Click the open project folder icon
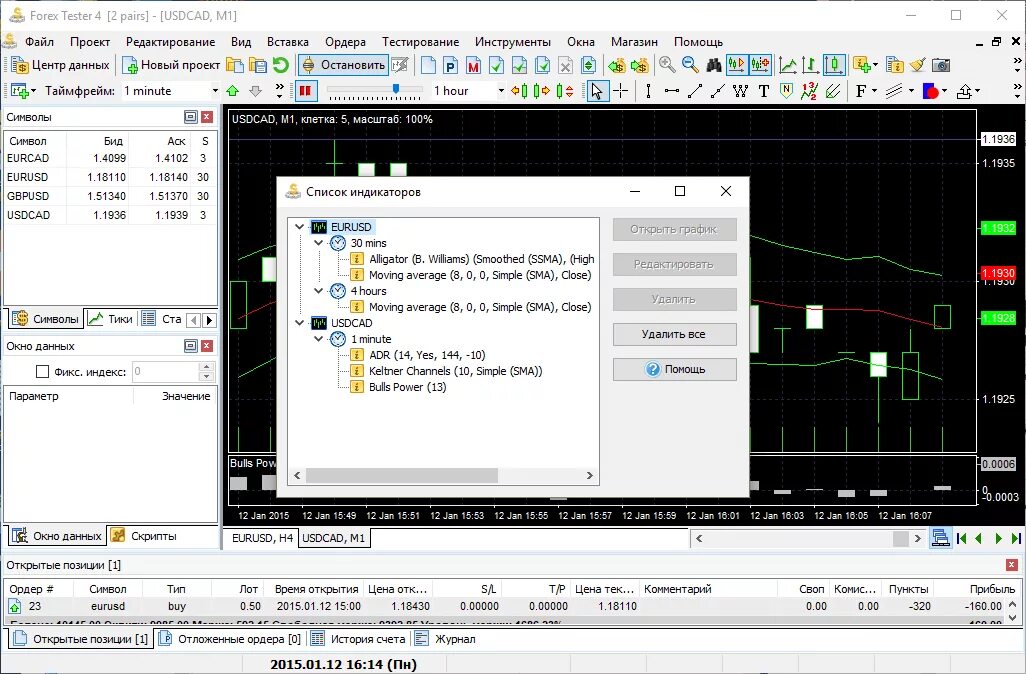The width and height of the screenshot is (1026, 674). click(x=235, y=65)
